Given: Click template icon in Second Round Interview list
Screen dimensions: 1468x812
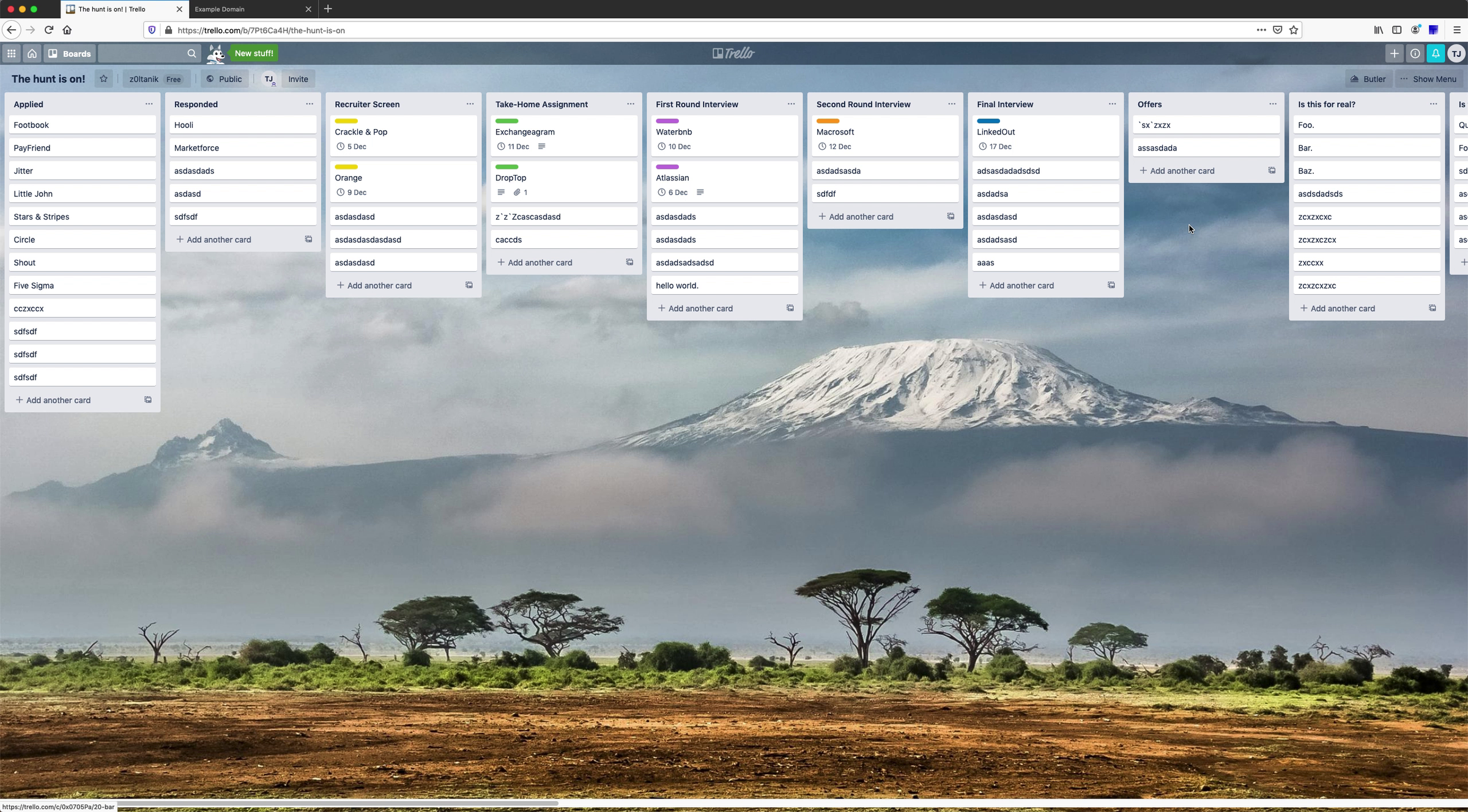Looking at the screenshot, I should pos(951,216).
